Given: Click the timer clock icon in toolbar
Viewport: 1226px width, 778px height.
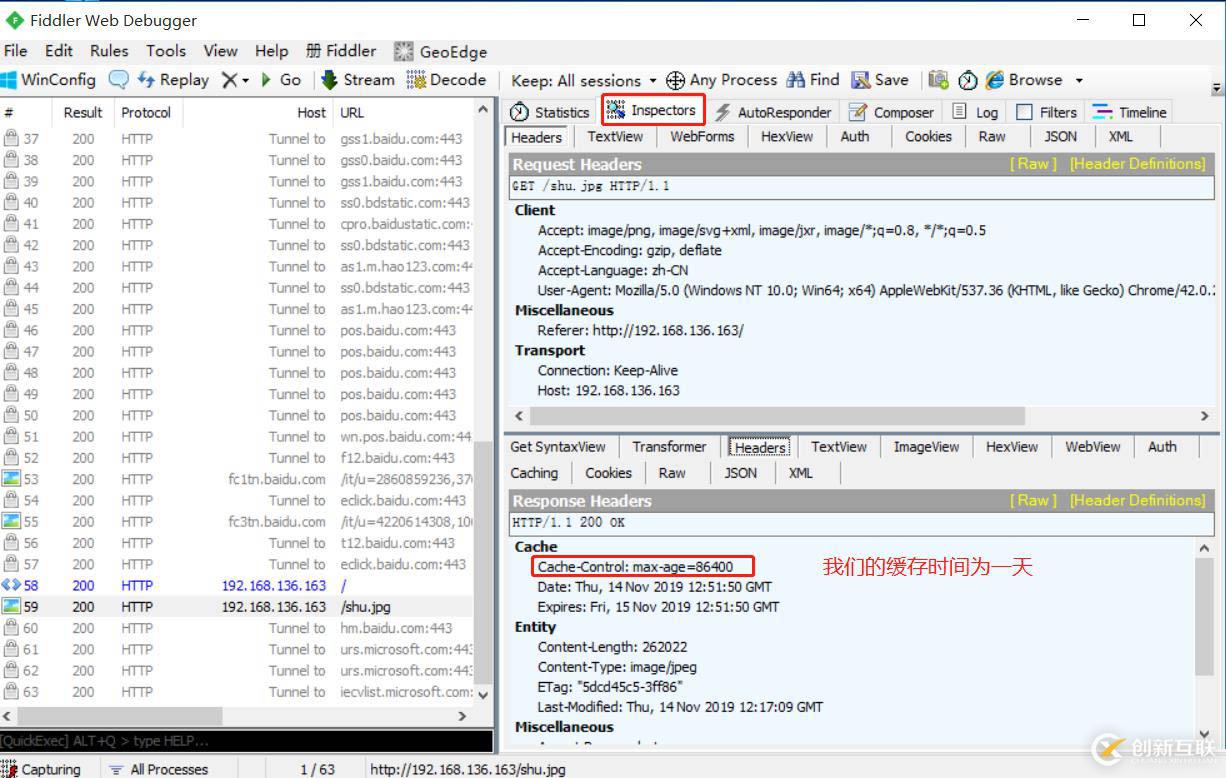Looking at the screenshot, I should click(x=967, y=80).
